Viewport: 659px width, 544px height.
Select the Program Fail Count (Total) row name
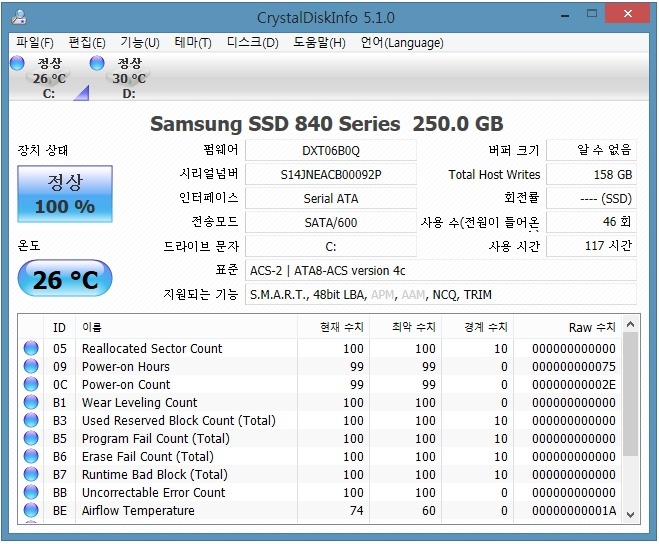156,438
